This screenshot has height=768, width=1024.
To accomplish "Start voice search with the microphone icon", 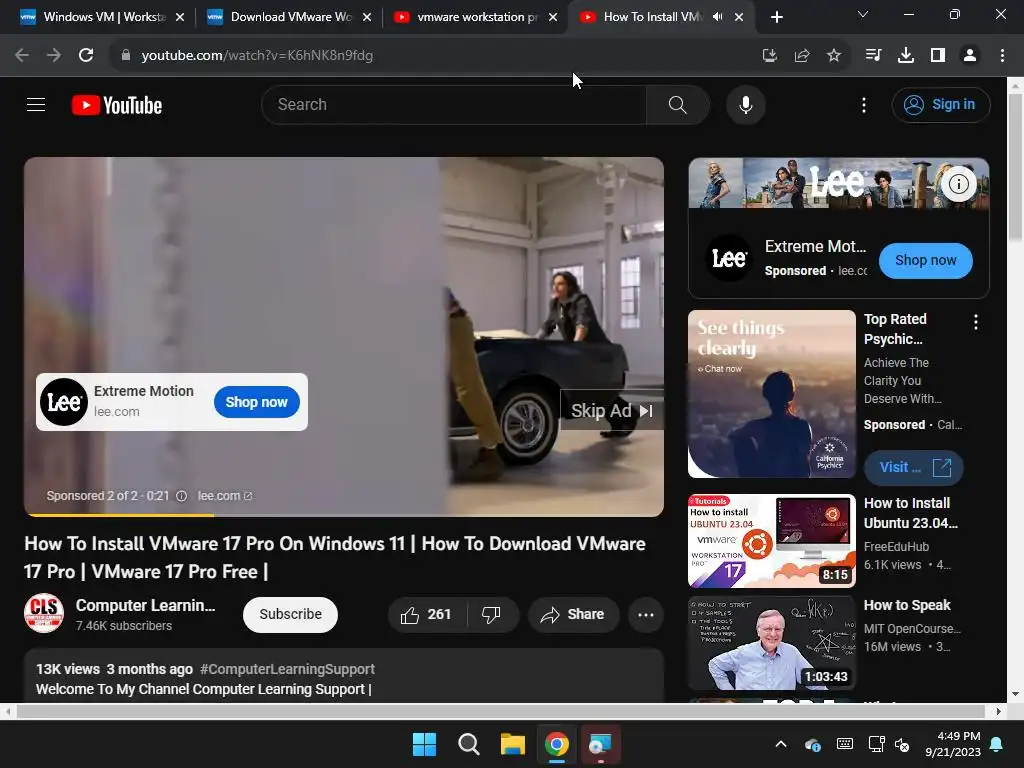I will pyautogui.click(x=746, y=104).
